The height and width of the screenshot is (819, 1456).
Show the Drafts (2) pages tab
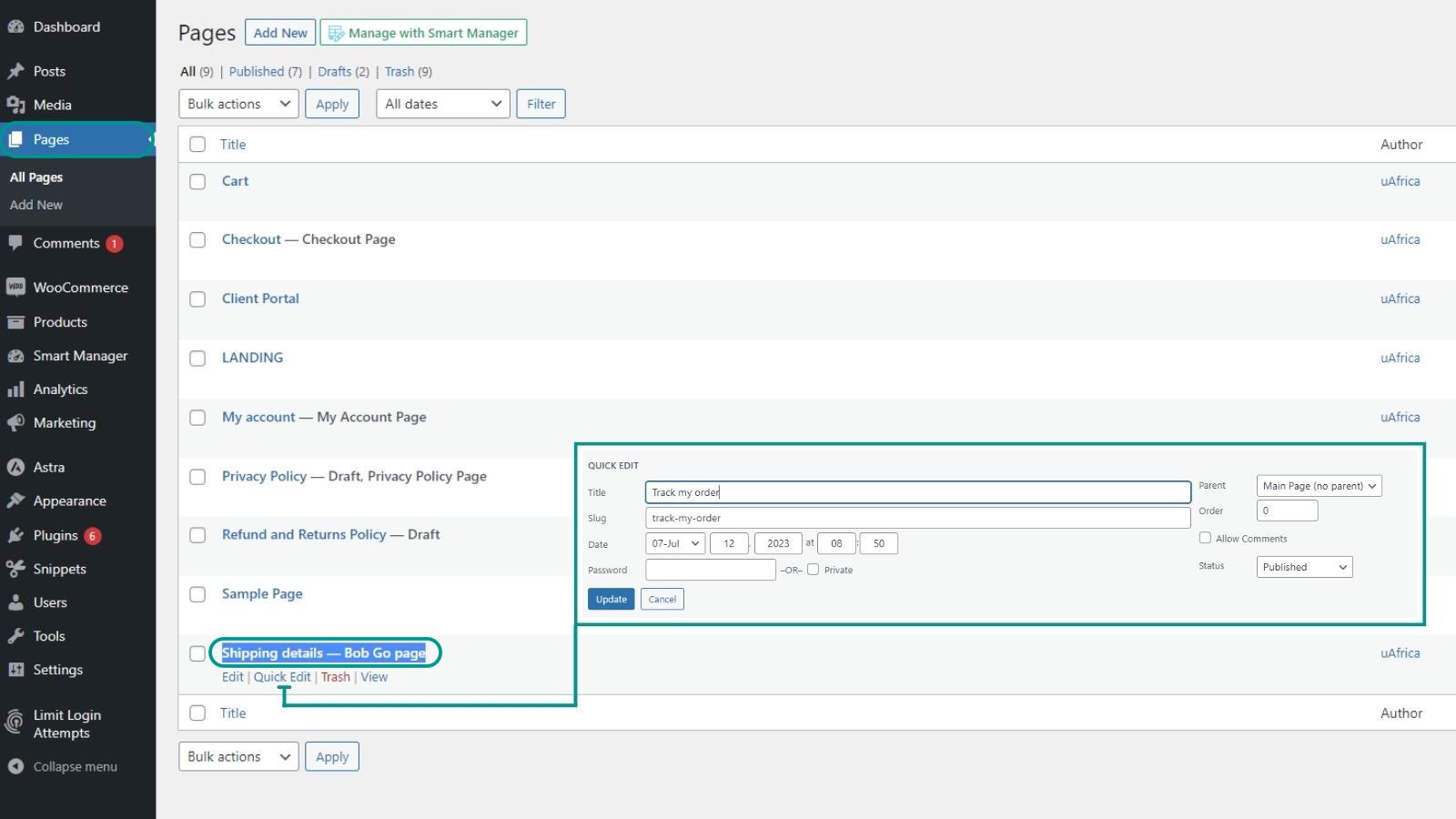[x=343, y=72]
